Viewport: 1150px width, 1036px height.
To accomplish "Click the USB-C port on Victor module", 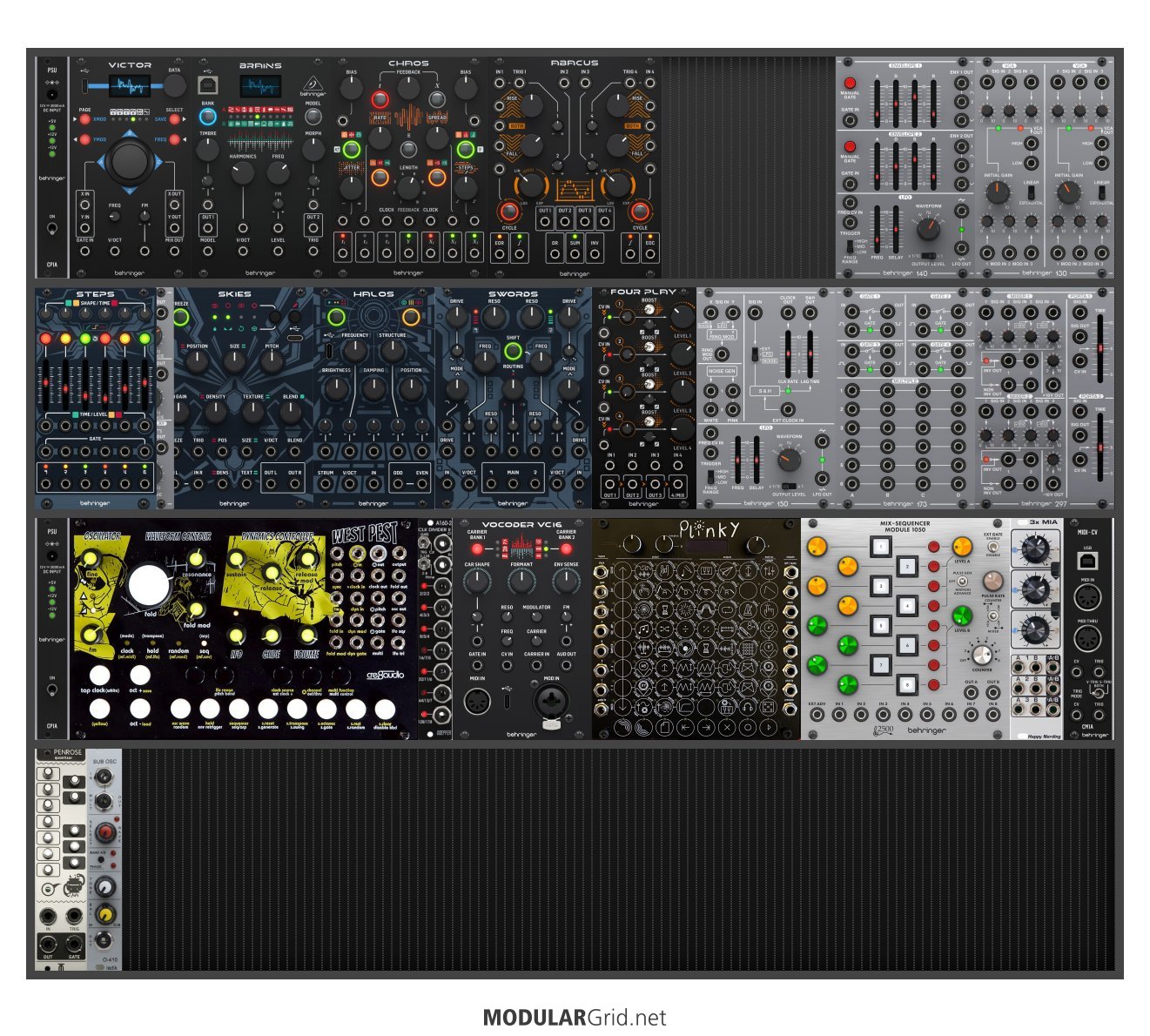I will click(x=84, y=86).
